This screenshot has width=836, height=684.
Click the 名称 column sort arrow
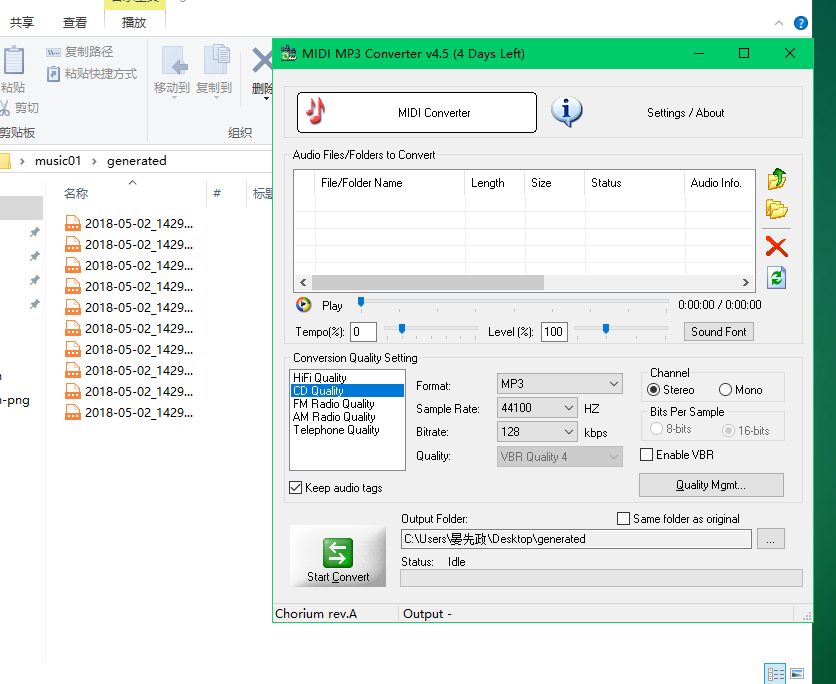[x=132, y=183]
